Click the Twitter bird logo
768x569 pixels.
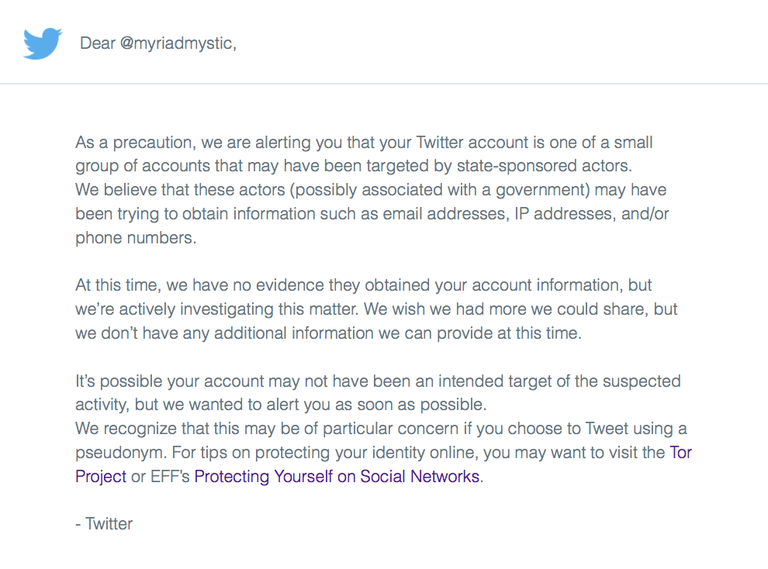[x=43, y=44]
